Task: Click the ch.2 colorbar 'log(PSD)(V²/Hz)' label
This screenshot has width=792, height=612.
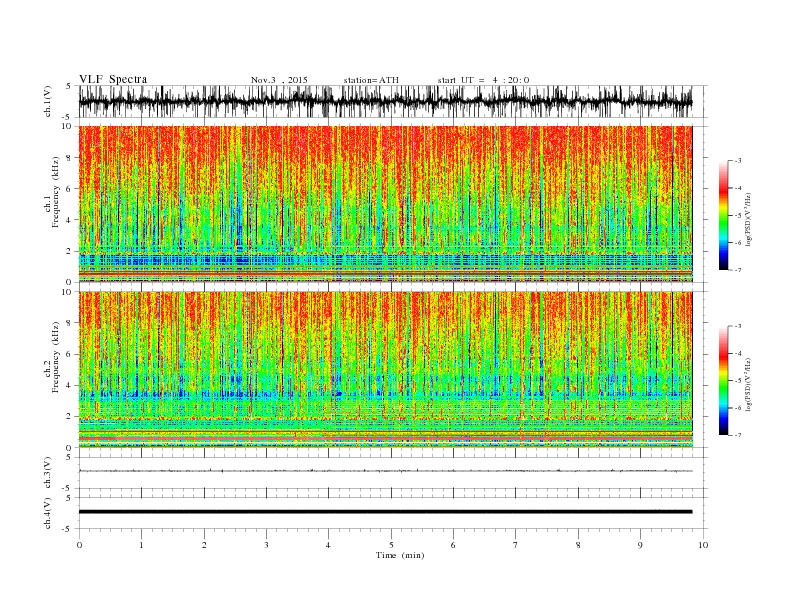Action: coord(749,383)
